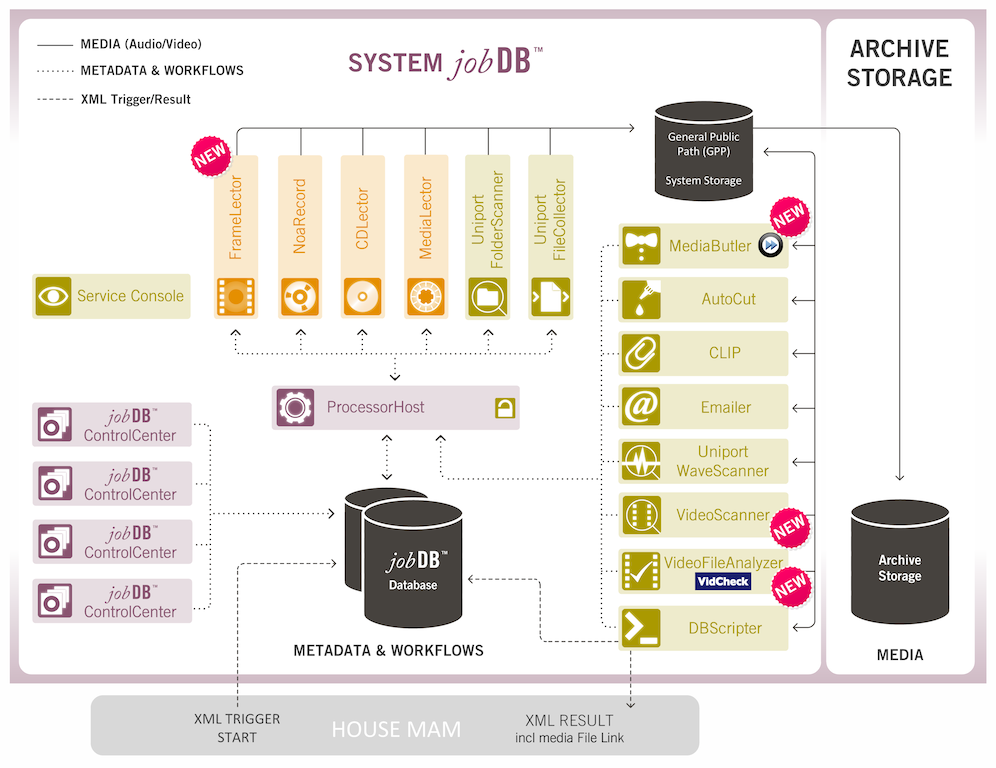Screen dimensions: 996x768
Task: Click the FrameLector film reel icon
Action: (236, 297)
